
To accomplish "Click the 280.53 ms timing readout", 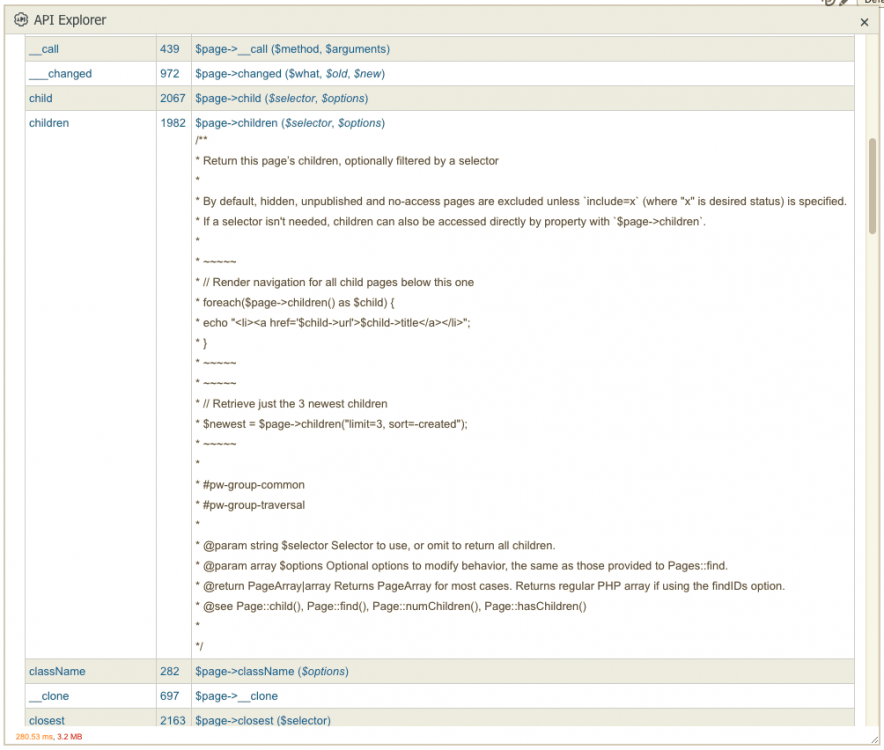I will 34,737.
